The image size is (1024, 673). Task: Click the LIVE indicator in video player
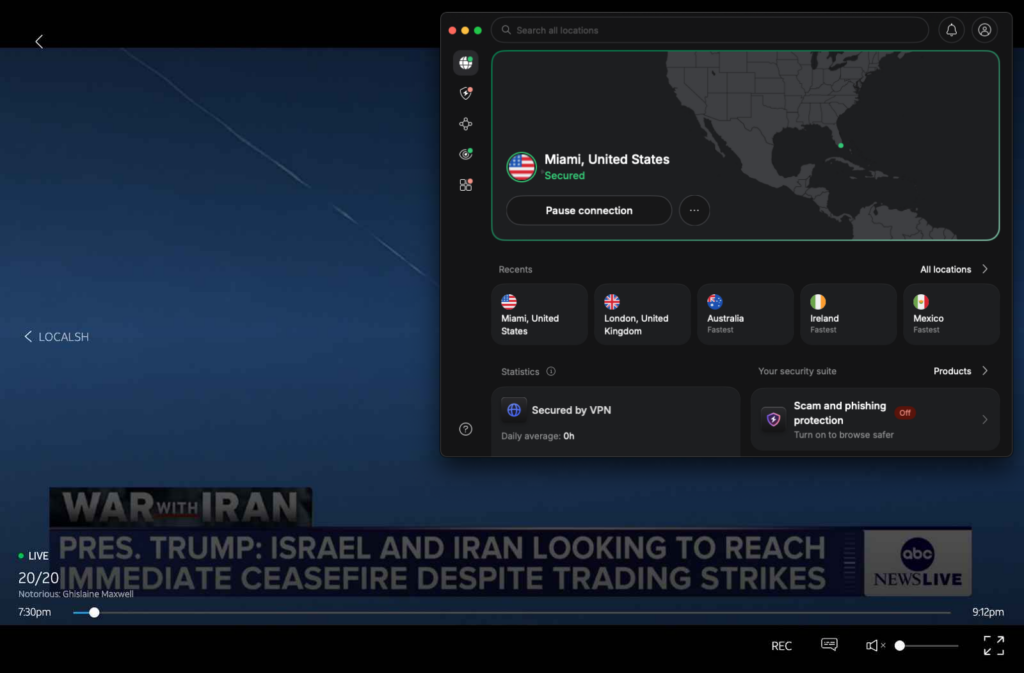coord(33,556)
